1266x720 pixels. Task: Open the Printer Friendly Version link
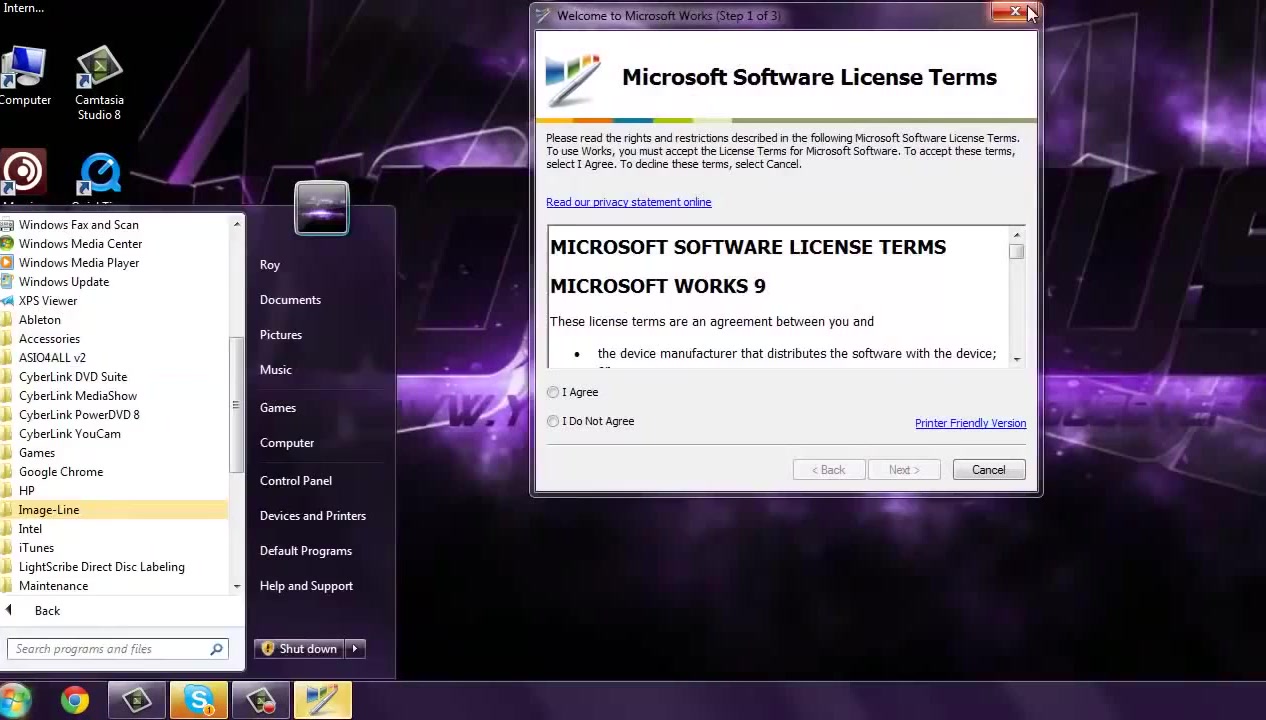coord(969,423)
